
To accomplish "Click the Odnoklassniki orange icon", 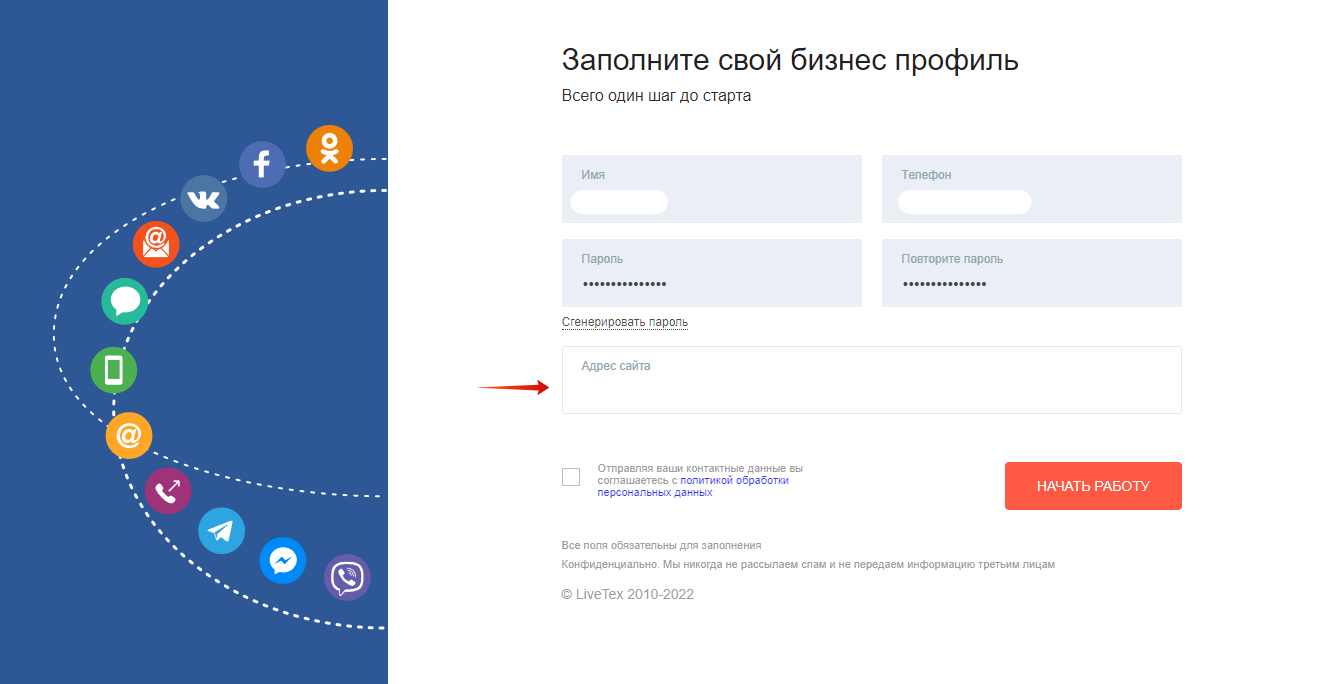I will tap(329, 148).
